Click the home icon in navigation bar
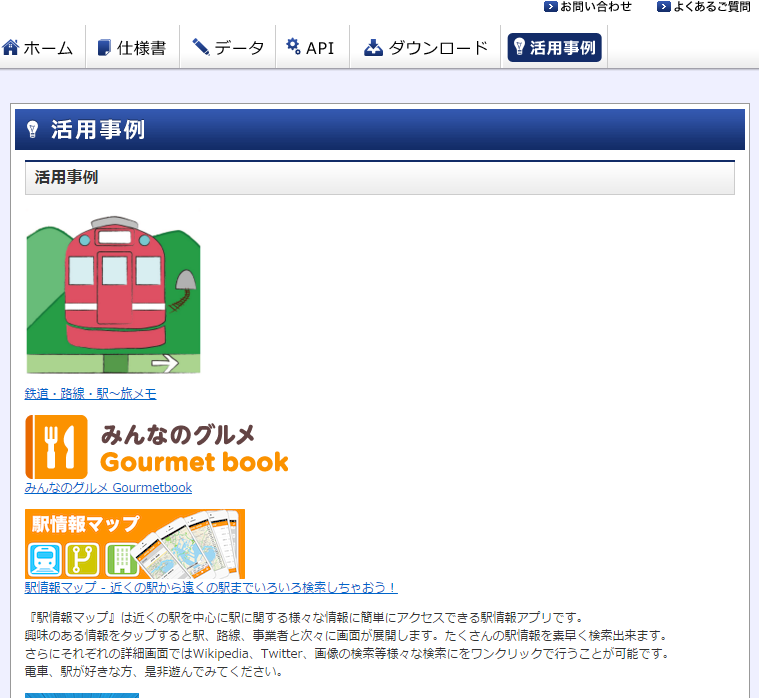 [x=11, y=47]
